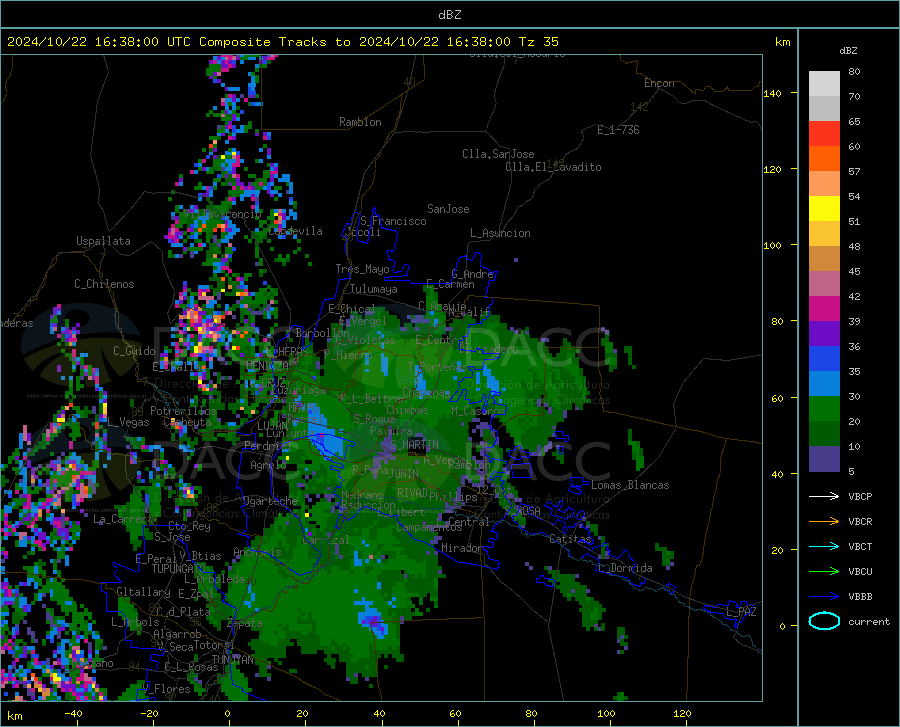Click the 'Zapata' map label
900x727 pixels.
[245, 623]
